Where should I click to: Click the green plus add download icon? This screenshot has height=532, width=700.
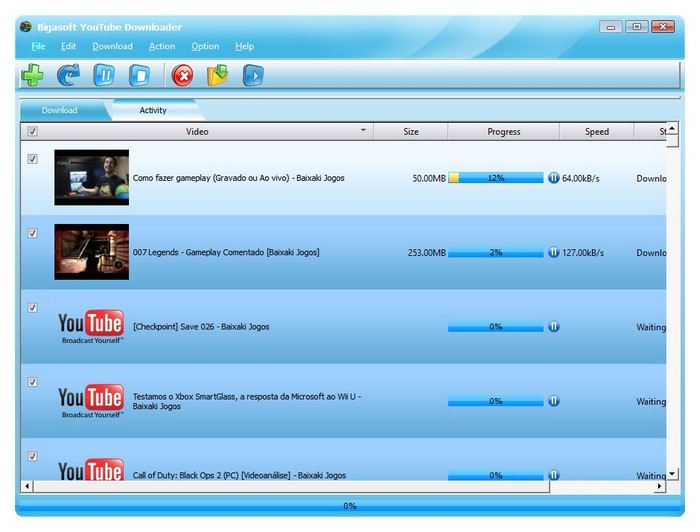33,75
